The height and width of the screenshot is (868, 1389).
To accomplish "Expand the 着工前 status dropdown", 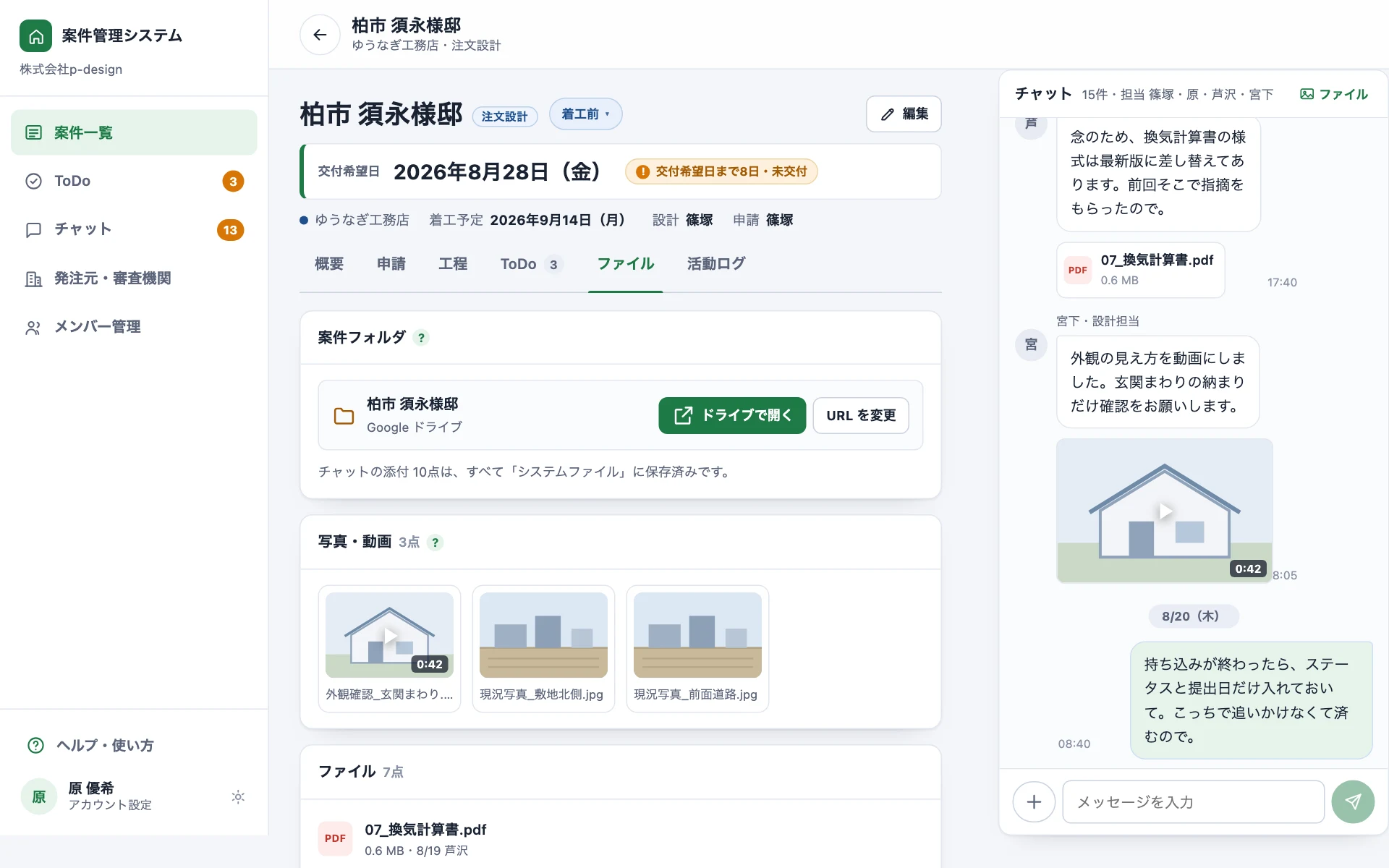I will (x=585, y=114).
